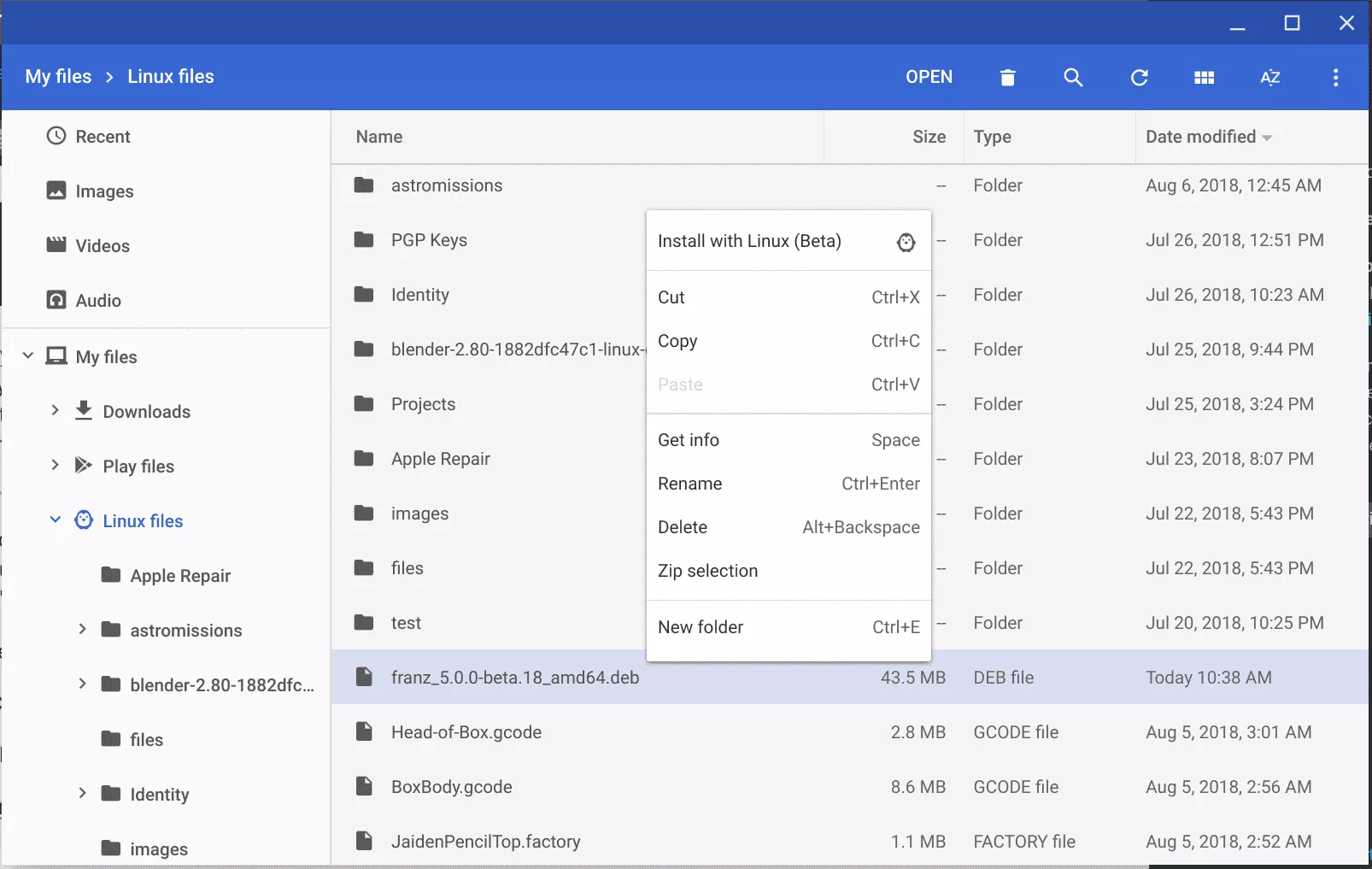Expand the Downloads tree item
Viewport: 1372px width, 869px height.
55,410
